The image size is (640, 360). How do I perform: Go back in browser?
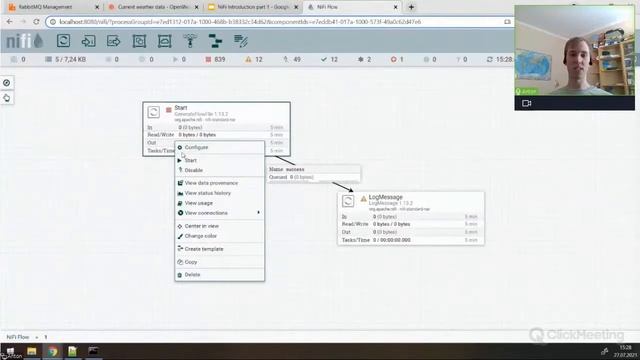(9, 22)
